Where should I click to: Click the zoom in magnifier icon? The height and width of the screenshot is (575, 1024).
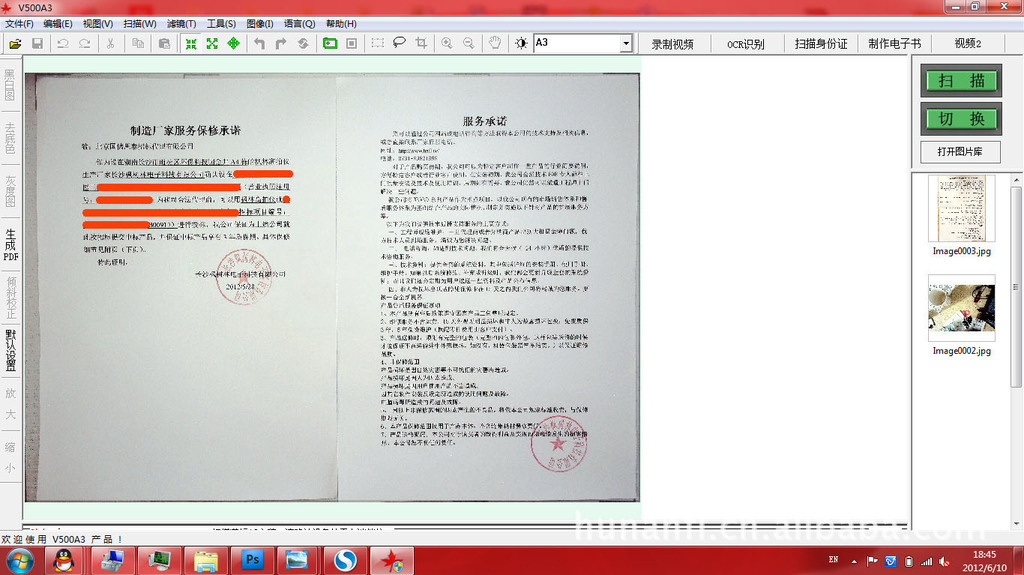click(x=446, y=44)
